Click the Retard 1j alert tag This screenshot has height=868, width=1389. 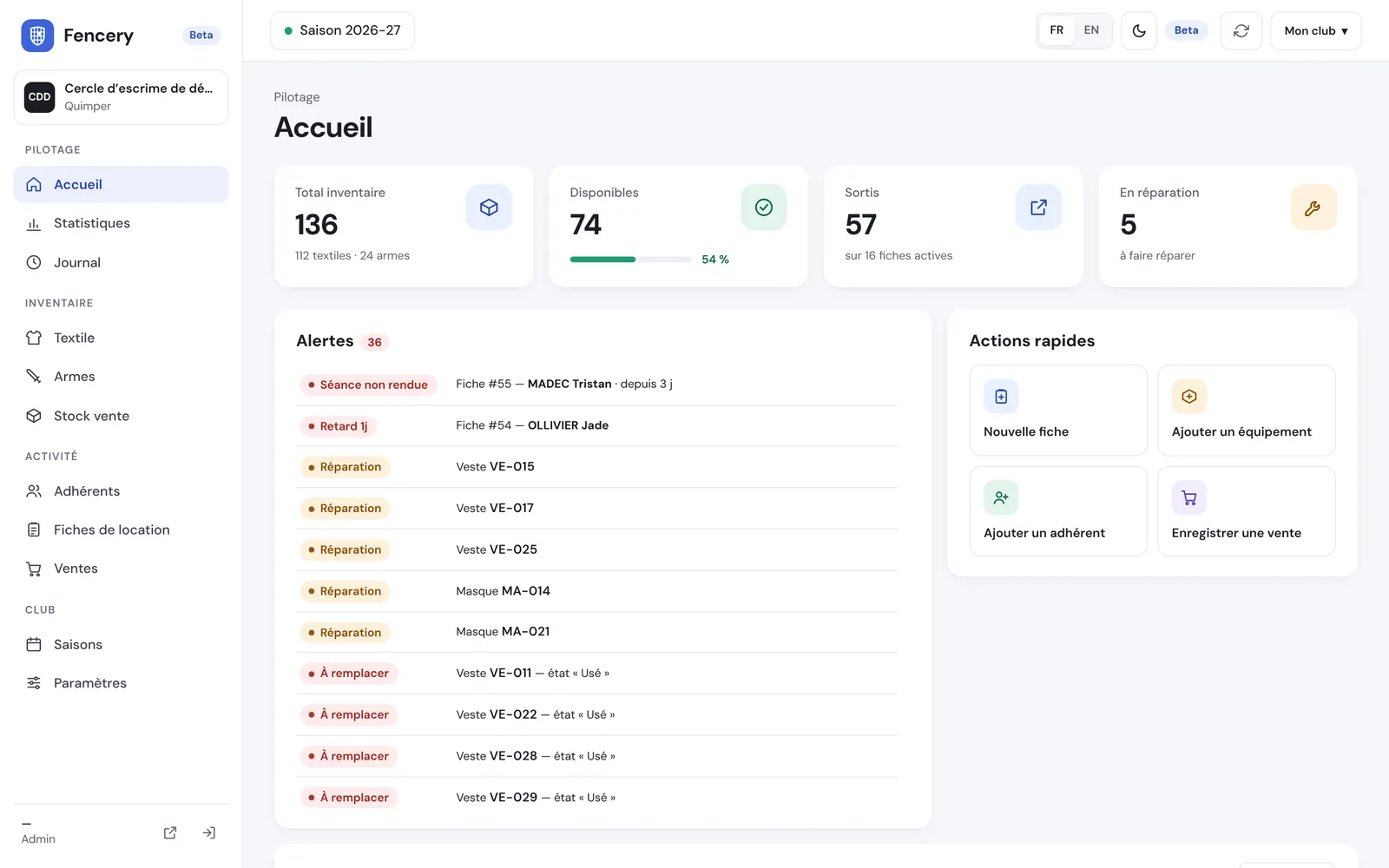[x=338, y=426]
